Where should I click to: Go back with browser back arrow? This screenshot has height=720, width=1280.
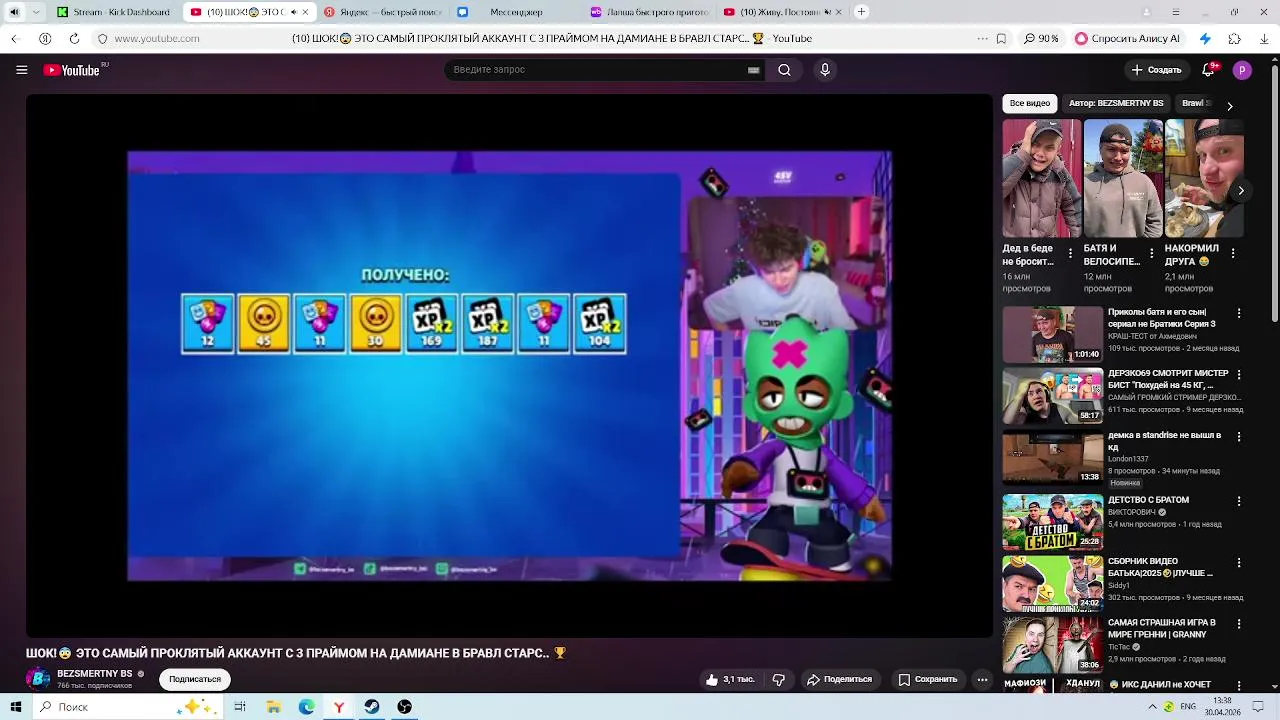(14, 38)
